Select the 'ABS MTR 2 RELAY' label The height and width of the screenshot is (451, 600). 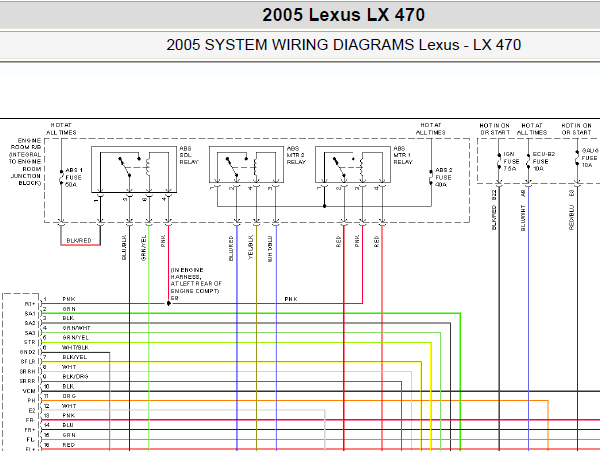point(296,155)
